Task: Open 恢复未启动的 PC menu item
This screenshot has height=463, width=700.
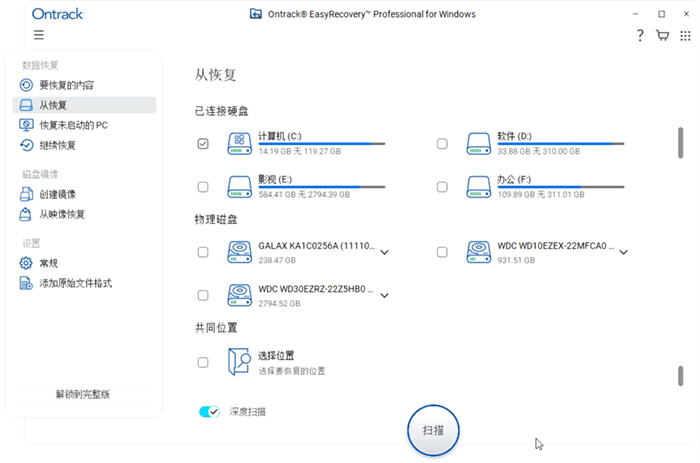Action: click(x=84, y=125)
